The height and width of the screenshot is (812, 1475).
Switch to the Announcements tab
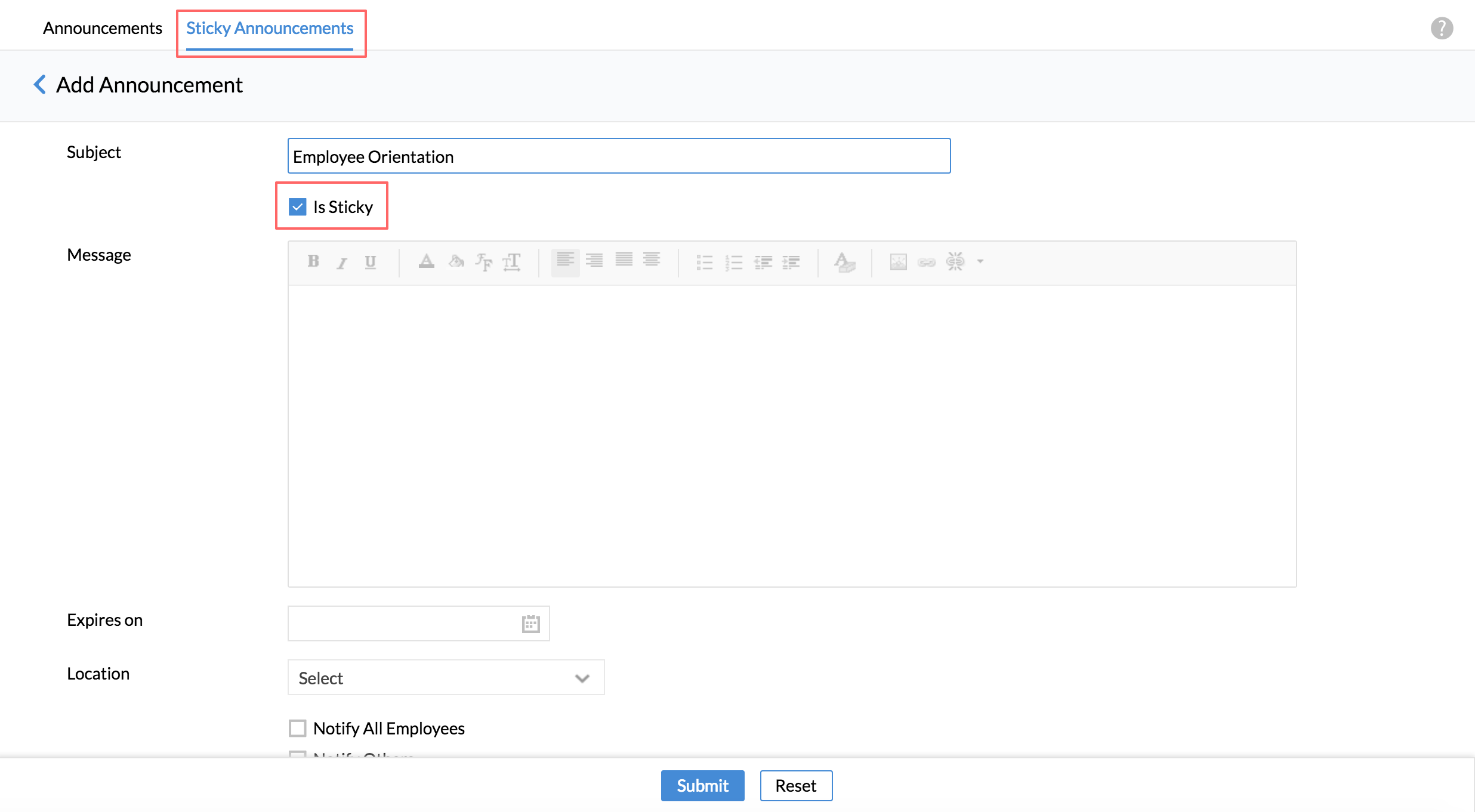102,28
